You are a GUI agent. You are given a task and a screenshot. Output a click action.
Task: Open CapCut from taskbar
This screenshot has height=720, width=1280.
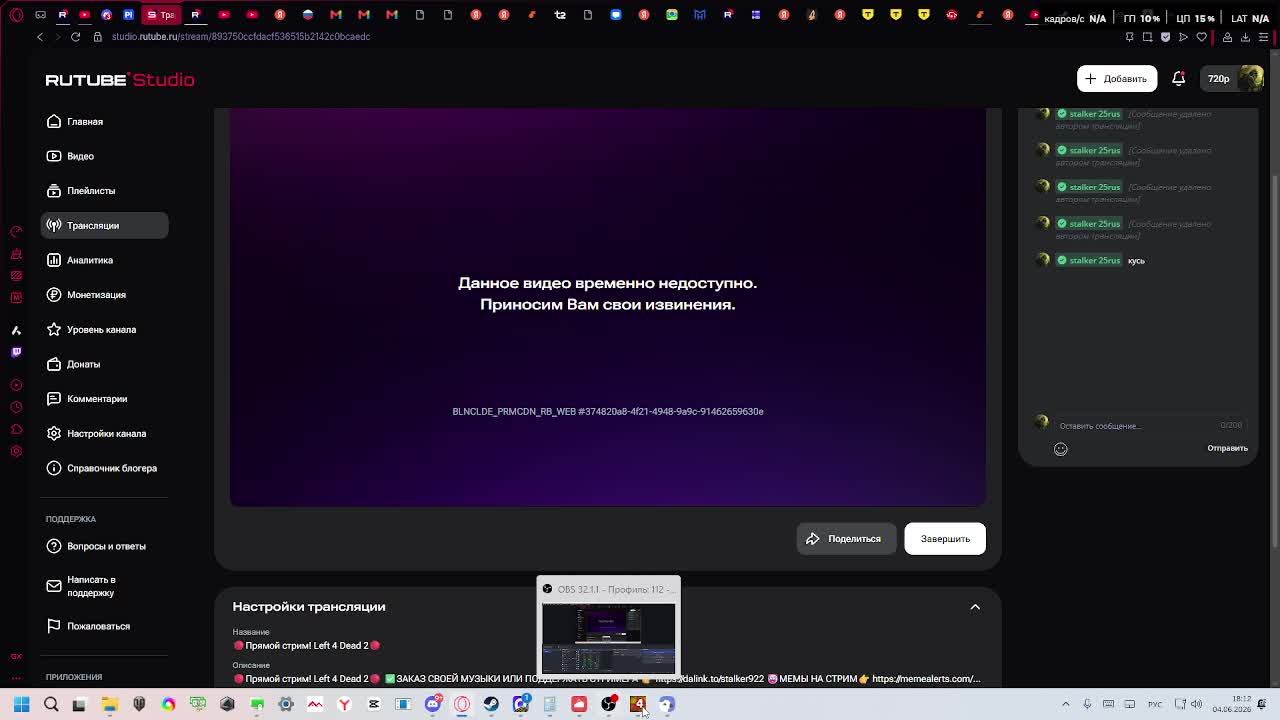pyautogui.click(x=374, y=705)
